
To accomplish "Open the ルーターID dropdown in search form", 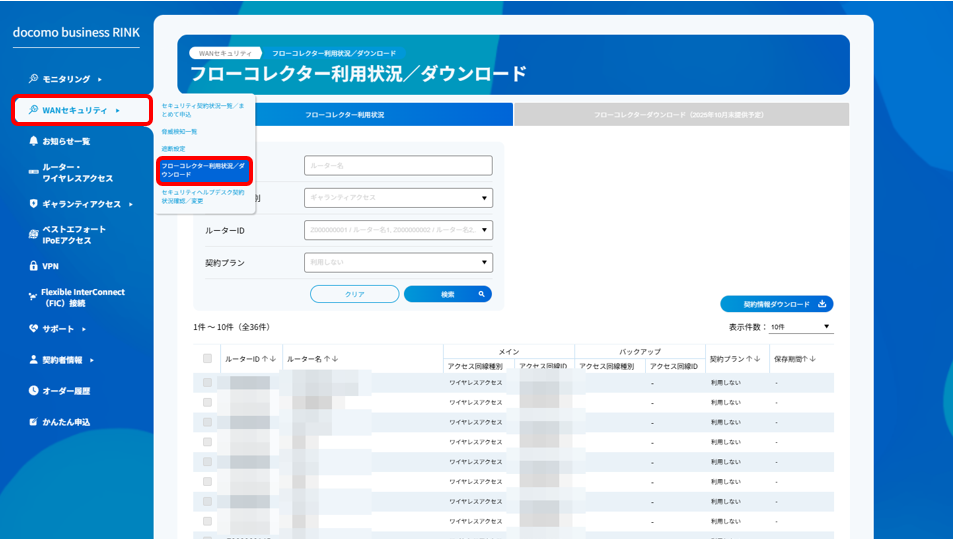I will point(398,230).
